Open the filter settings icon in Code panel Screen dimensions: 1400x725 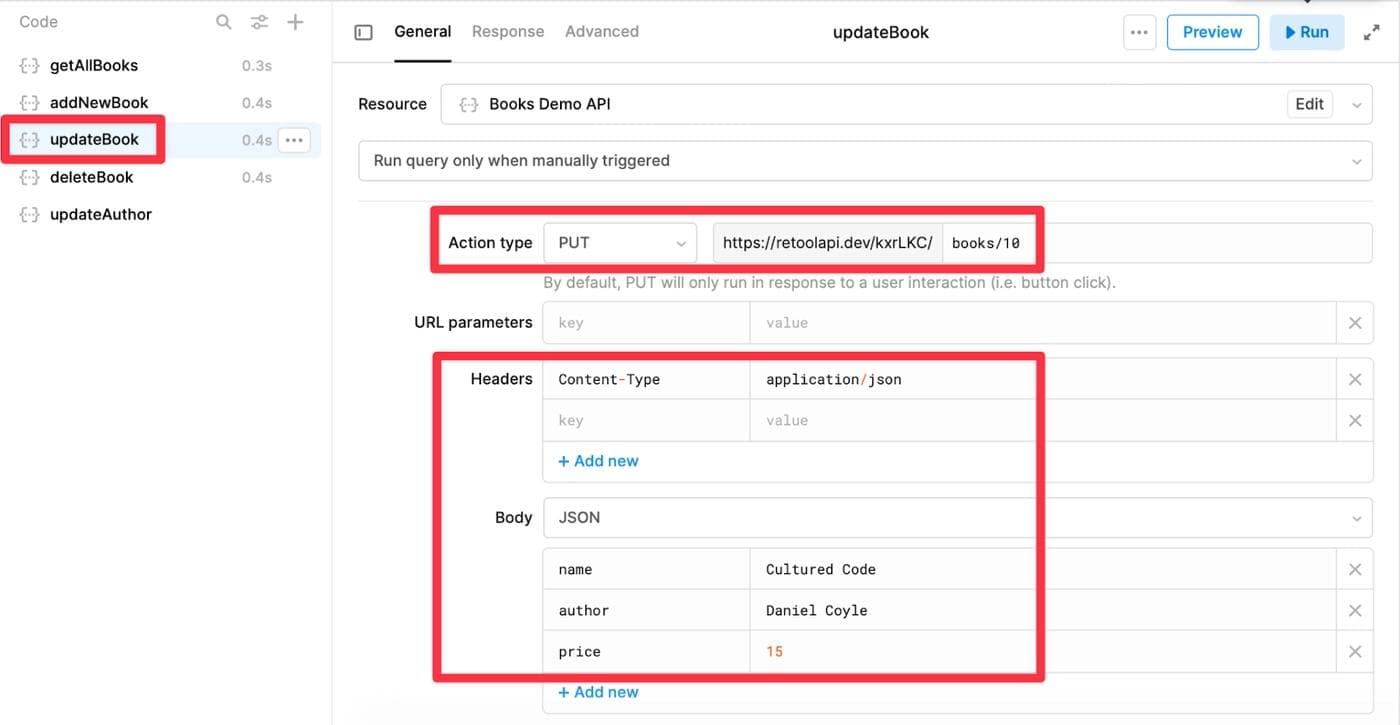259,22
